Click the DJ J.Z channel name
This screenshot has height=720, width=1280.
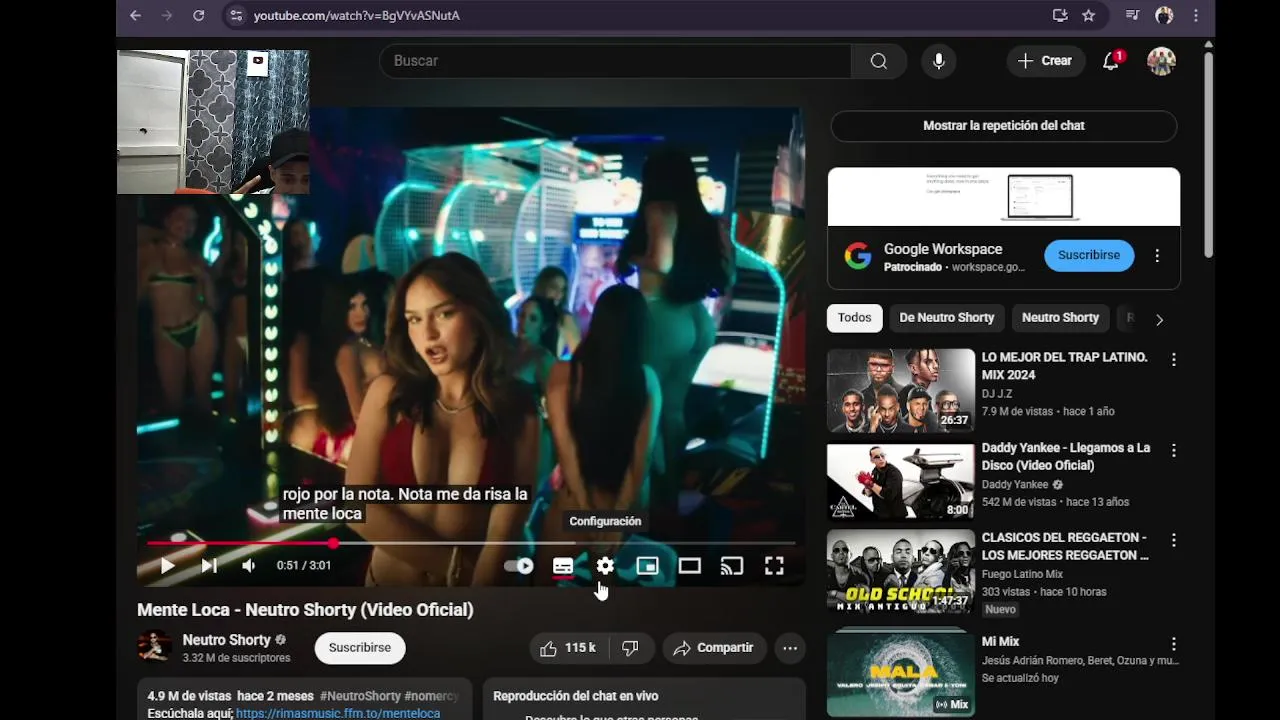click(x=997, y=394)
